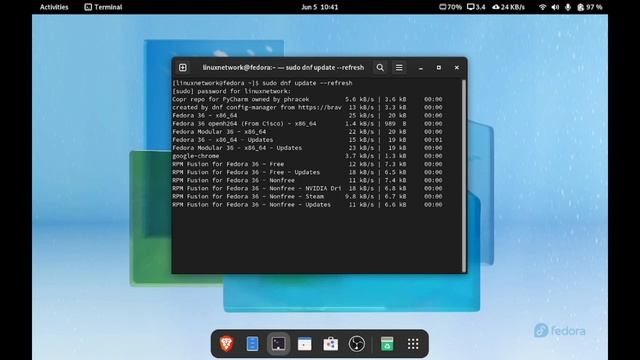This screenshot has width=640, height=360.
Task: Open the blue Files app in the dock
Action: (x=253, y=344)
